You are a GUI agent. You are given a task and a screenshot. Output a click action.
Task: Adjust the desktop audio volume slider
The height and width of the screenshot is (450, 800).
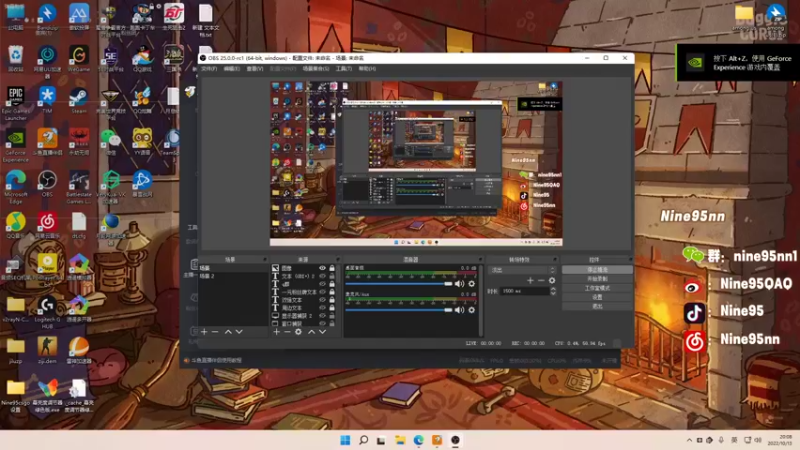pos(399,284)
